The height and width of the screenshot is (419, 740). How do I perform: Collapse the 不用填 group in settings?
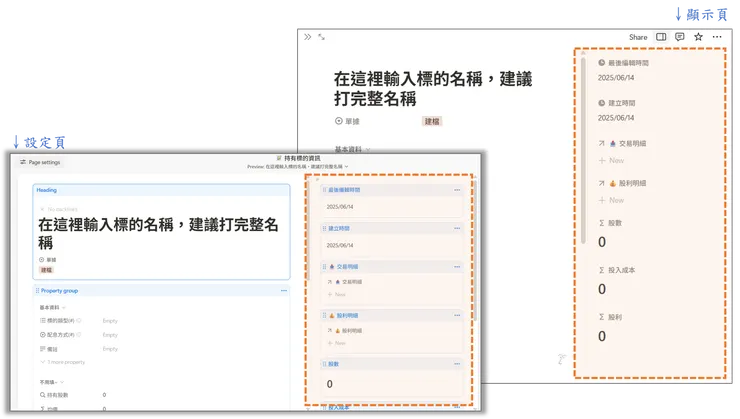pos(52,382)
